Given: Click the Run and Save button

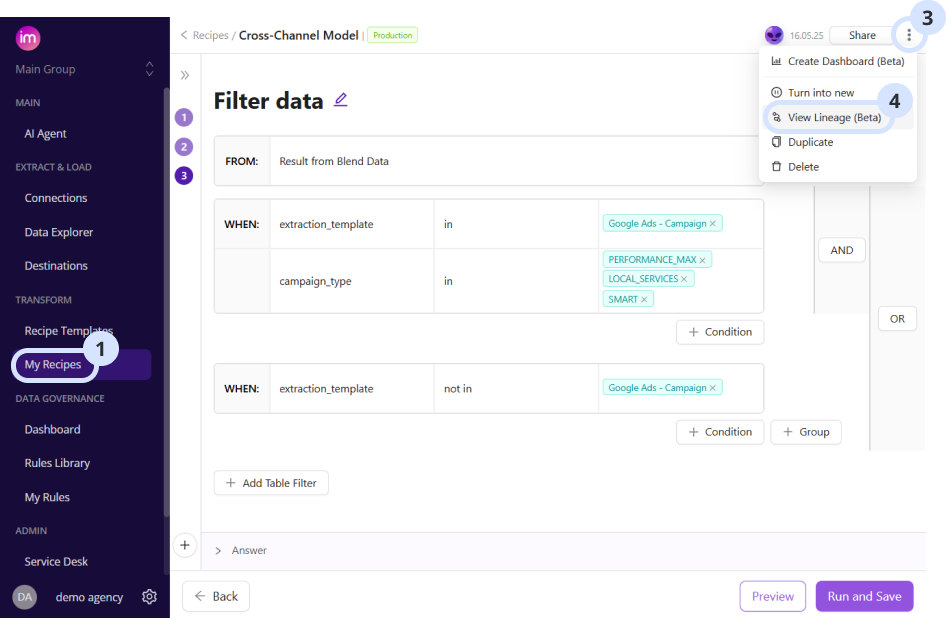Looking at the screenshot, I should (x=864, y=596).
